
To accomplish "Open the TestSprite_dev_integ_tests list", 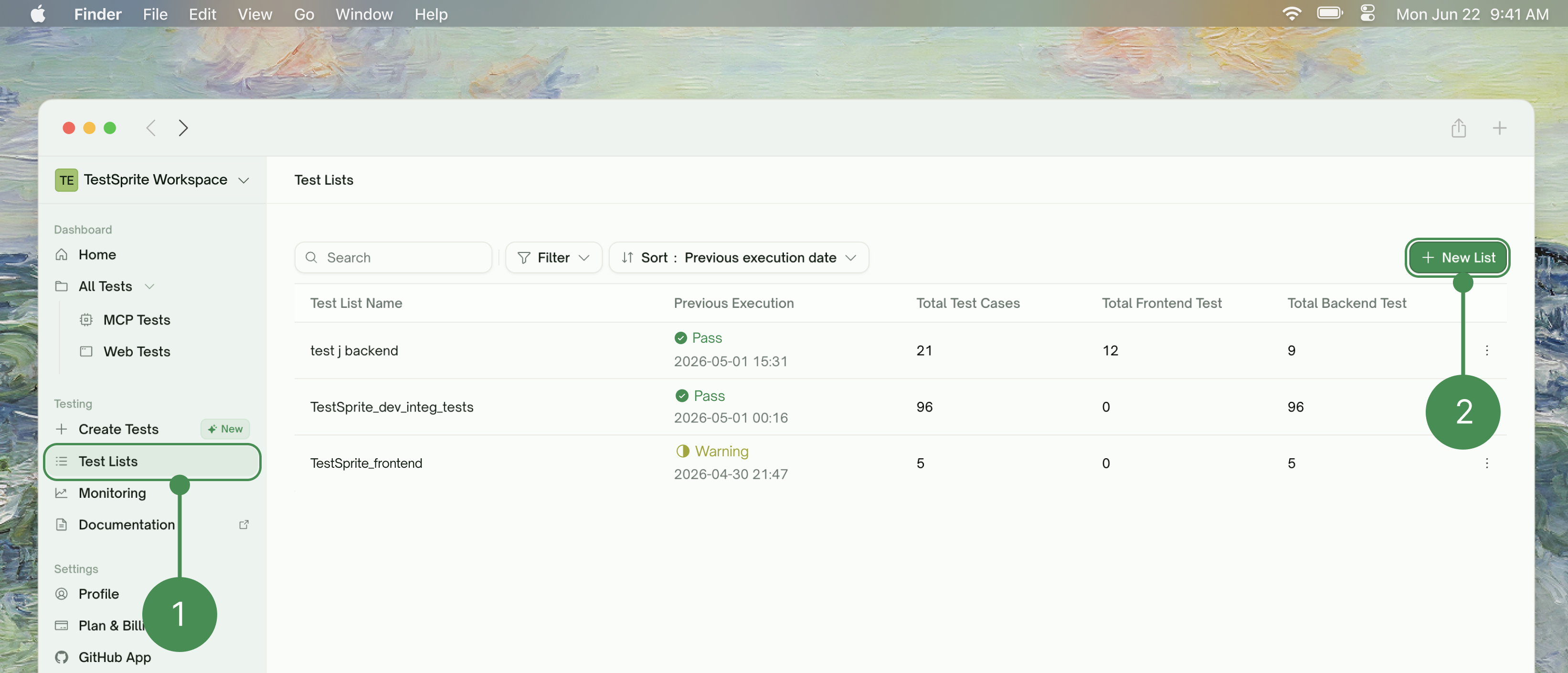I will (x=392, y=407).
